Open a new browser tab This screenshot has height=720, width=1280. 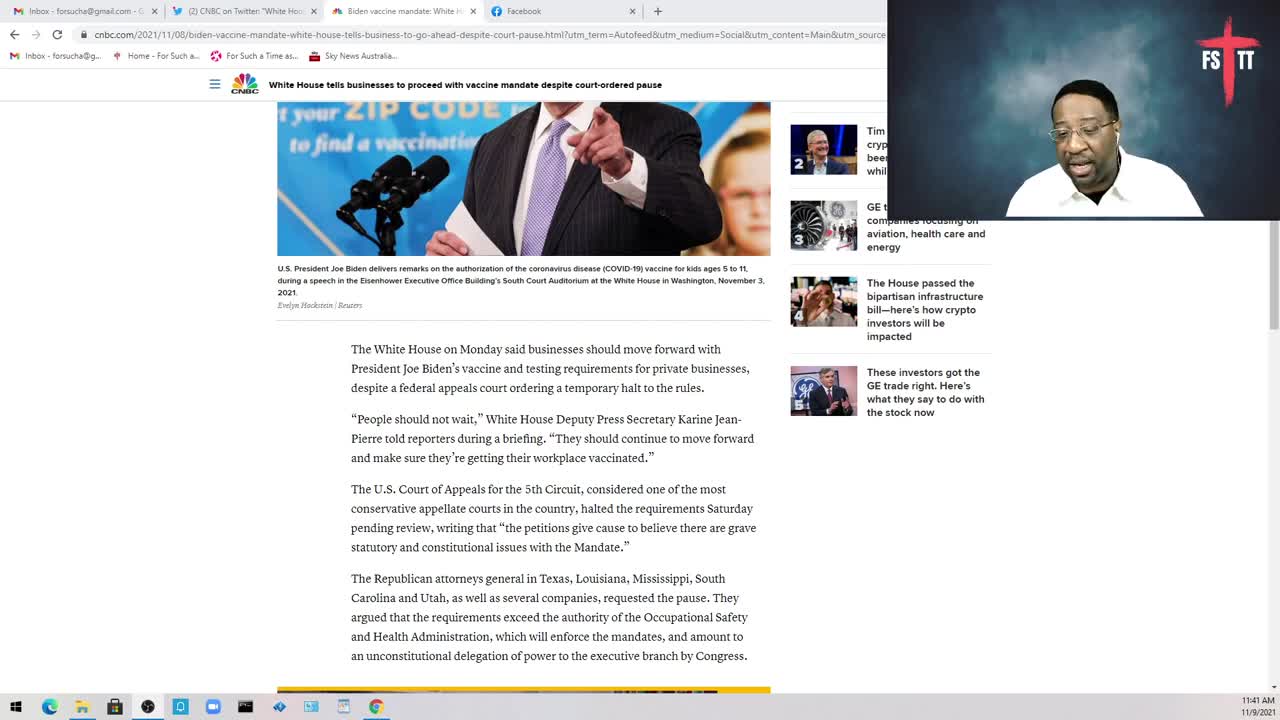click(657, 11)
